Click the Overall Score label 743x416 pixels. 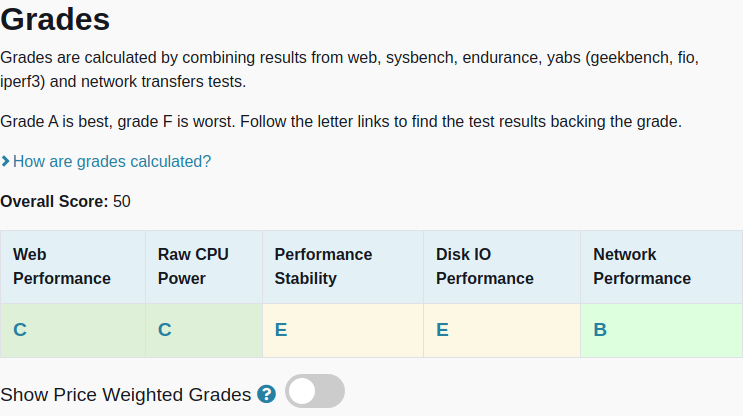54,201
